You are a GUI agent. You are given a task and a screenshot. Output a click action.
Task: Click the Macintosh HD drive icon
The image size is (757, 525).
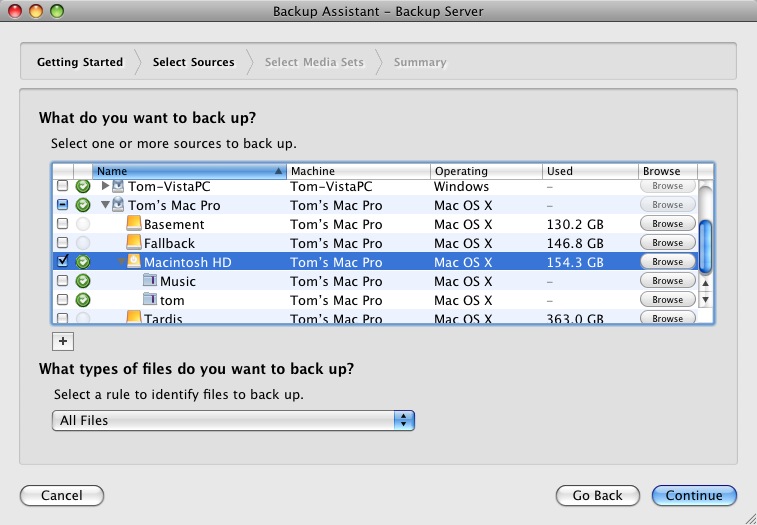click(134, 261)
